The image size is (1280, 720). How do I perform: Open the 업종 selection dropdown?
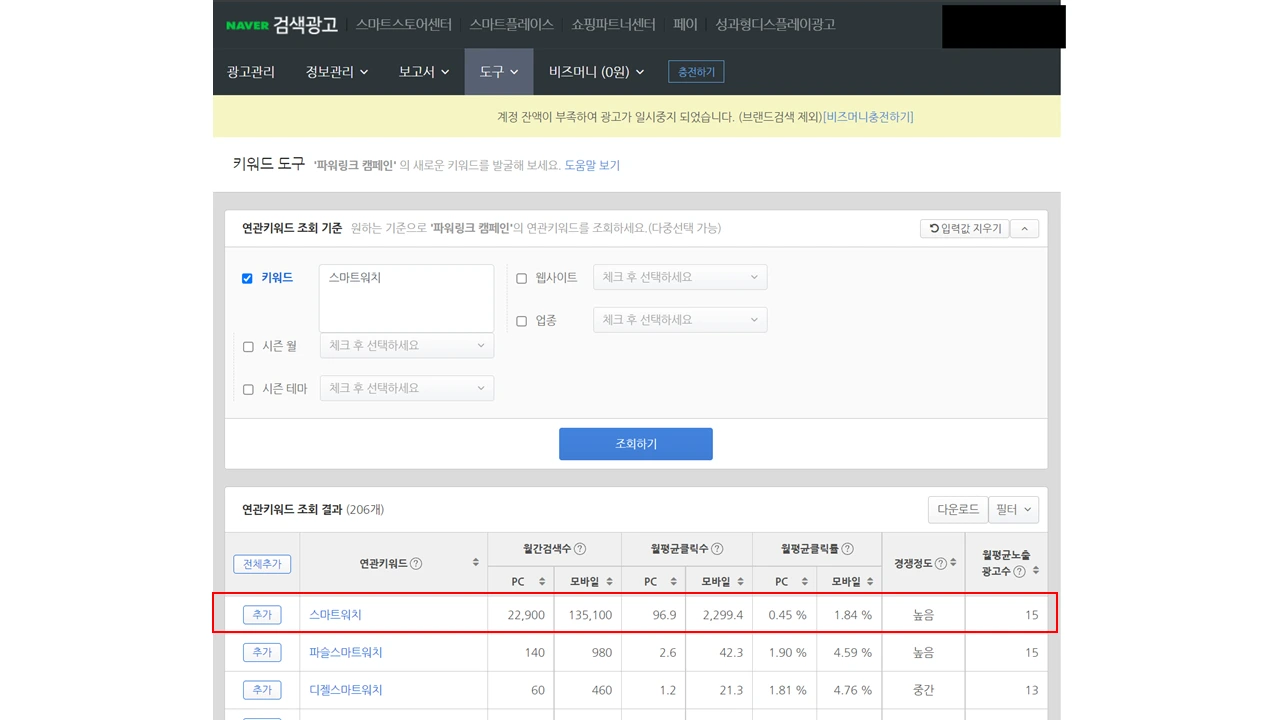click(680, 320)
